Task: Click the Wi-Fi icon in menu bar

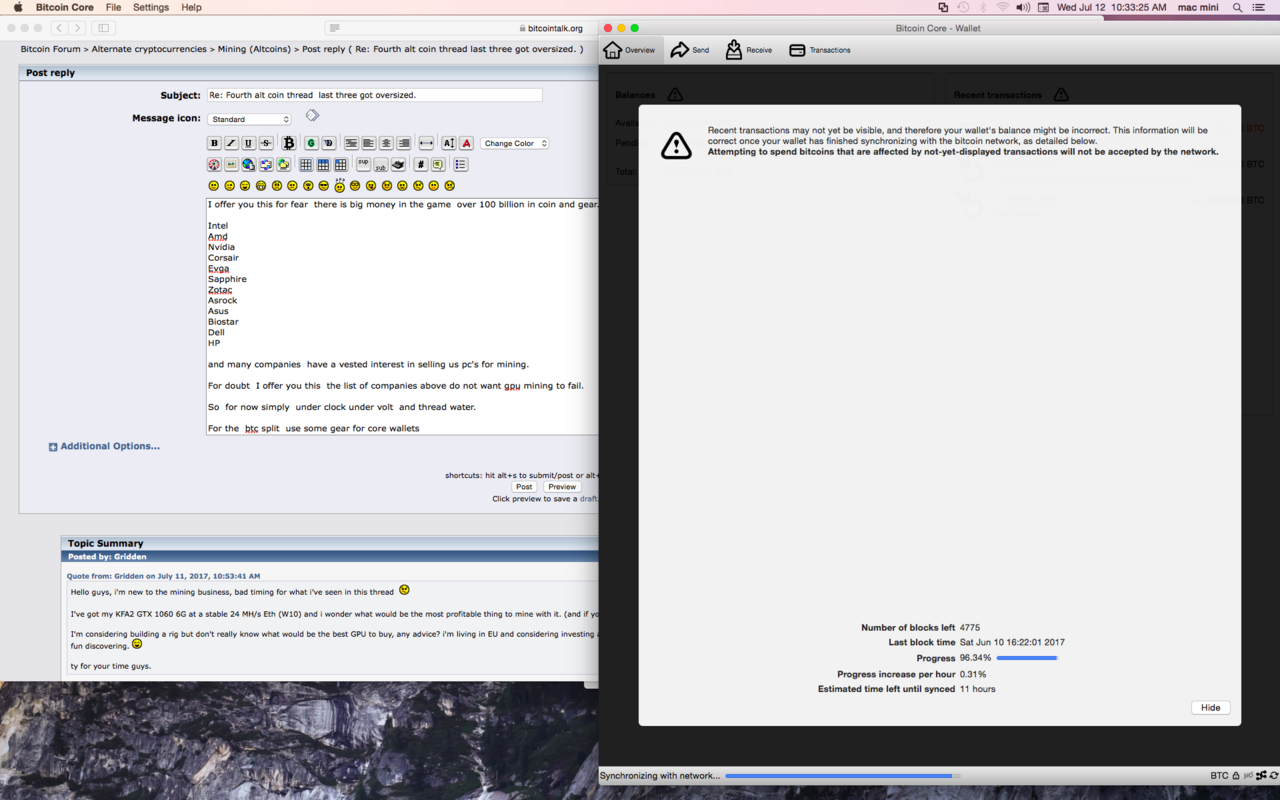Action: point(1002,7)
